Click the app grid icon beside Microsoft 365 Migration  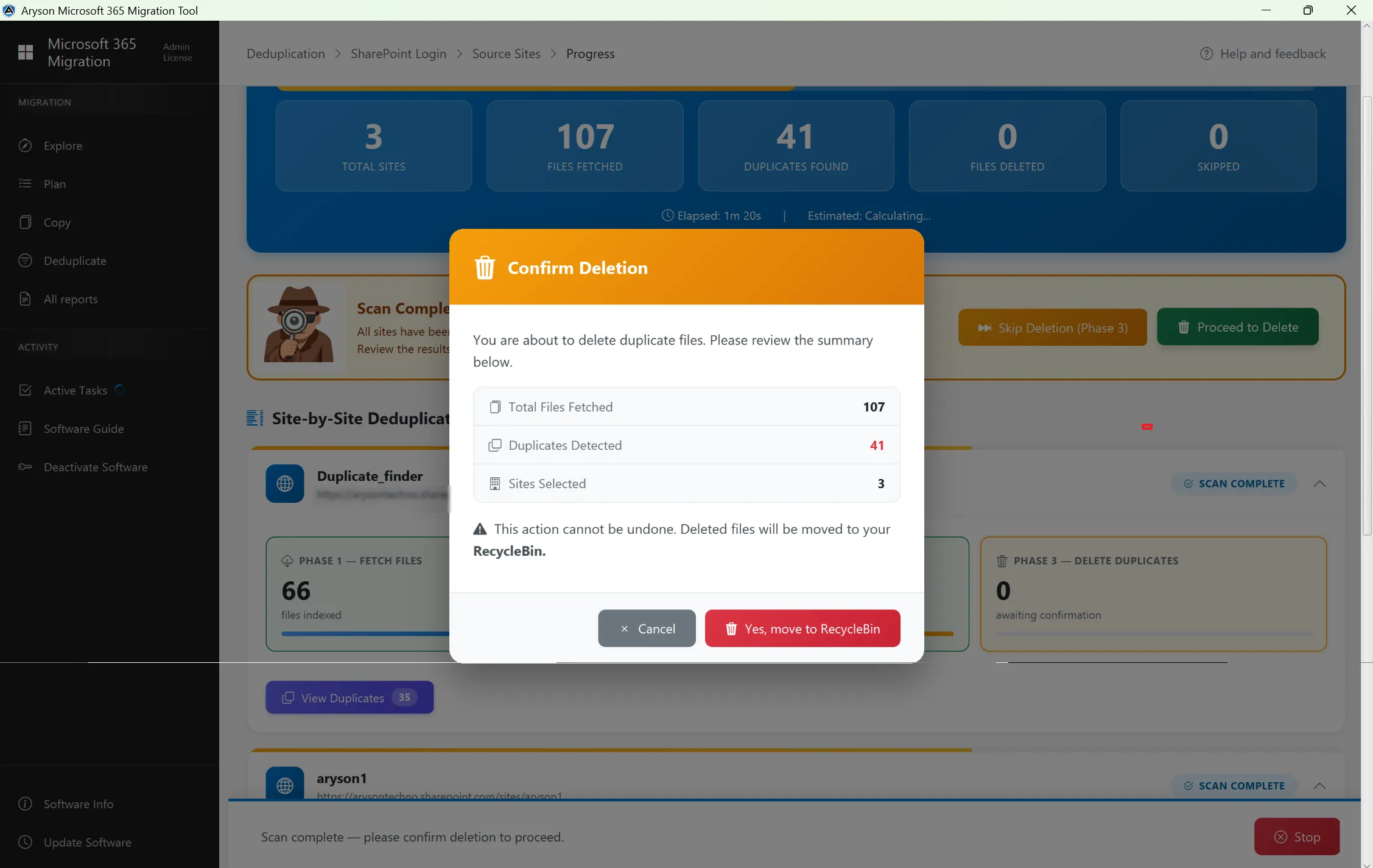coord(25,52)
